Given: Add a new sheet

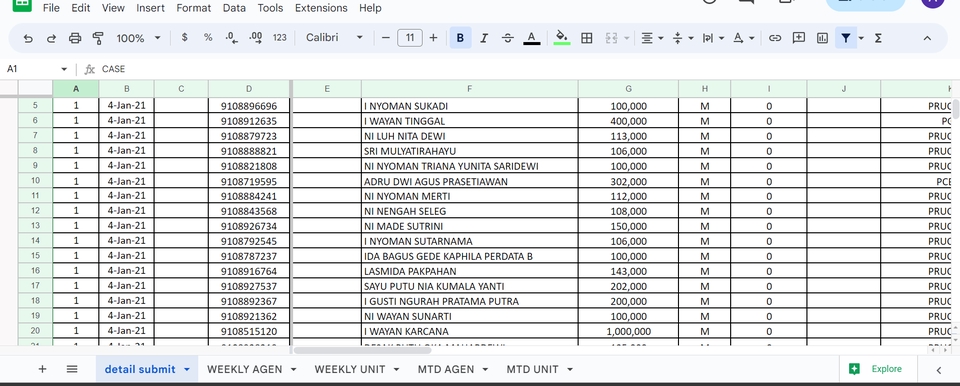Looking at the screenshot, I should (42, 369).
